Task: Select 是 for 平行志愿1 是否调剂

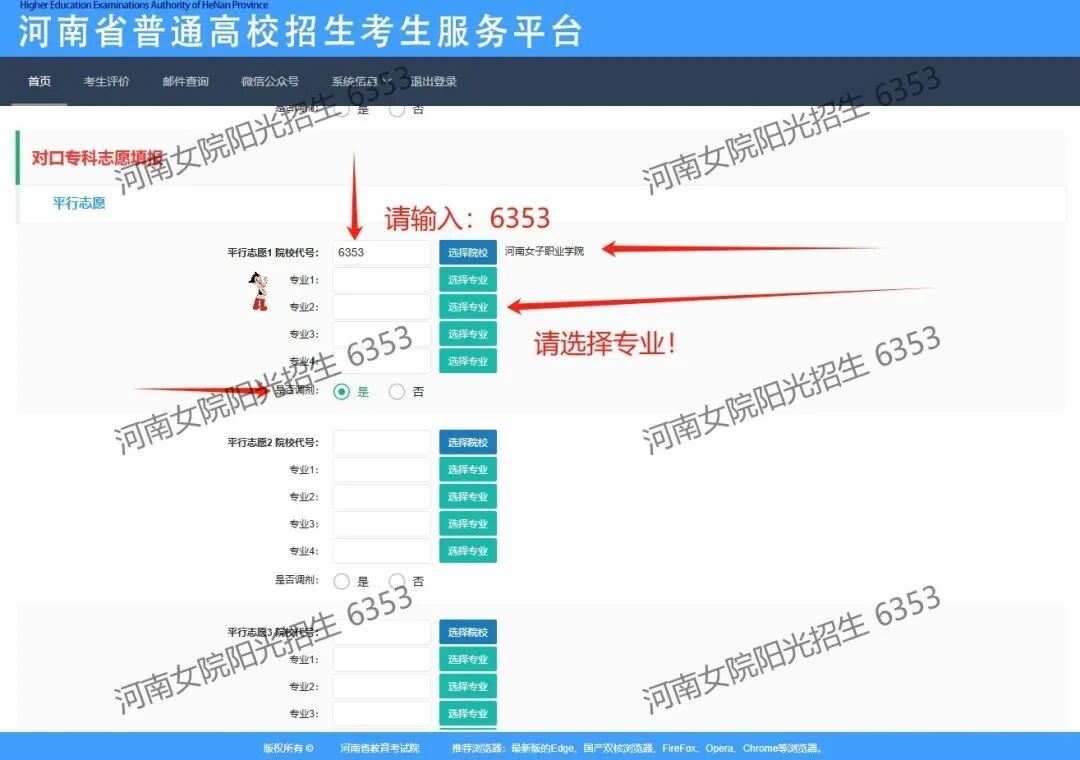Action: click(342, 392)
